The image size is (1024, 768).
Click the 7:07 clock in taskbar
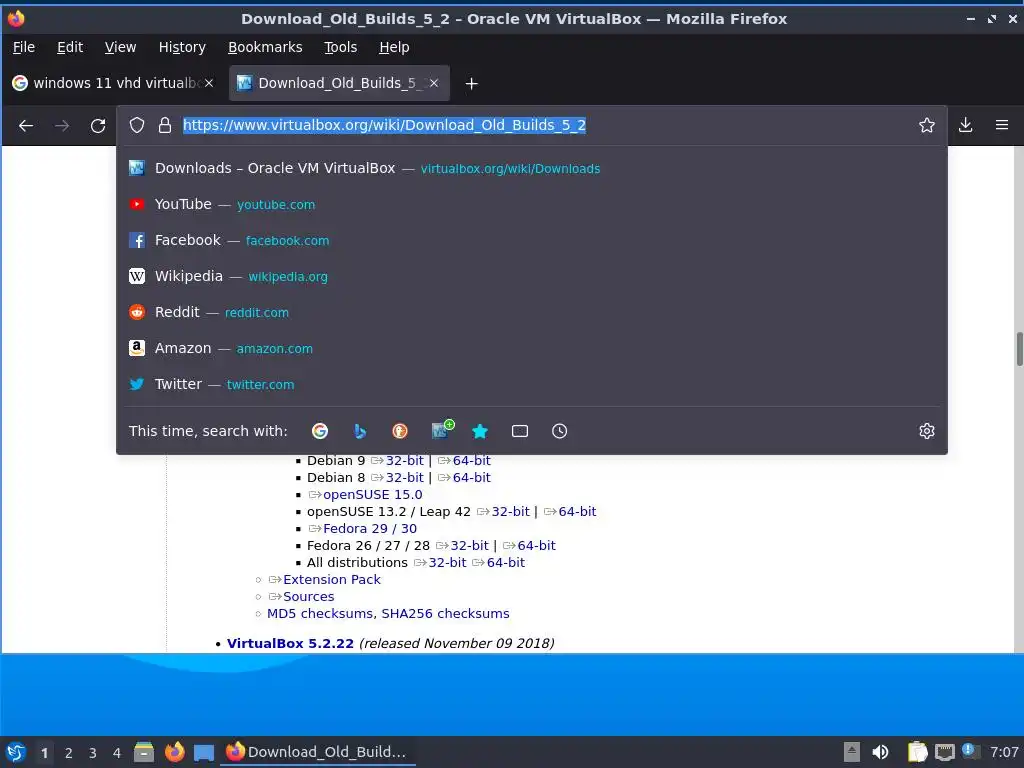pyautogui.click(x=1004, y=752)
